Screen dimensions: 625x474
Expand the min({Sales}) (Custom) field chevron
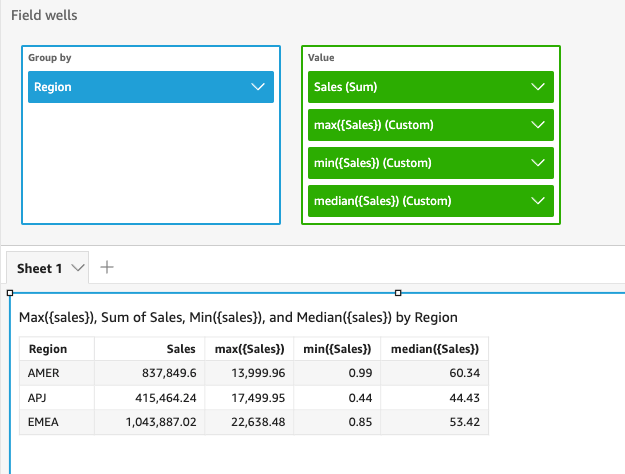(x=538, y=163)
